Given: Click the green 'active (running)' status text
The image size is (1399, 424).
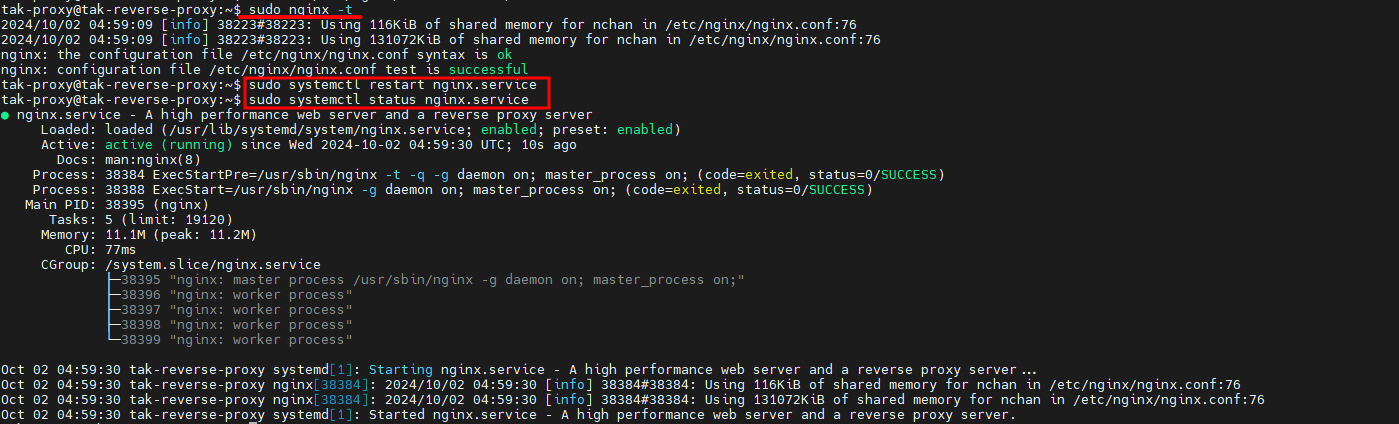Looking at the screenshot, I should 168,145.
